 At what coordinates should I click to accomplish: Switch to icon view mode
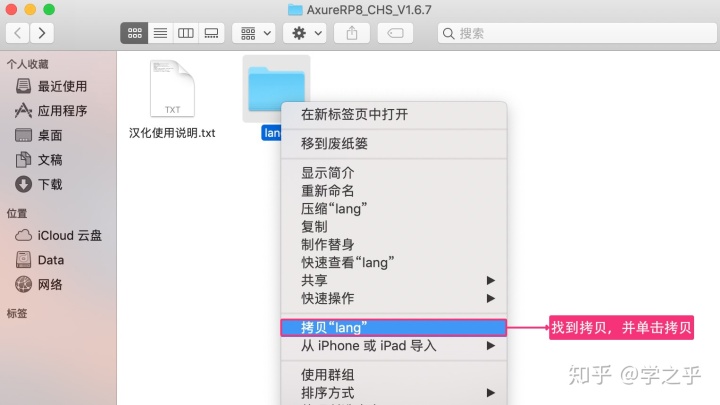coord(133,33)
